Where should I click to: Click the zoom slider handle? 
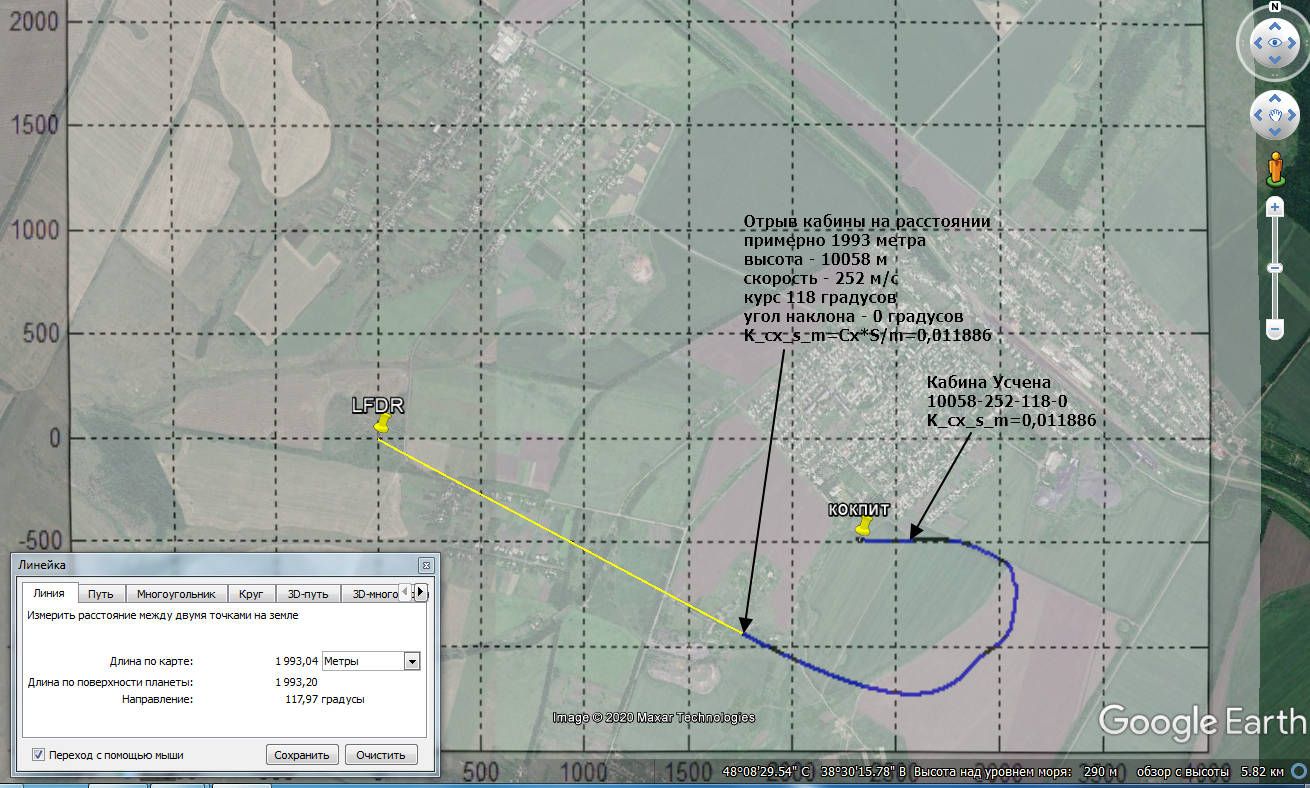[x=1275, y=268]
